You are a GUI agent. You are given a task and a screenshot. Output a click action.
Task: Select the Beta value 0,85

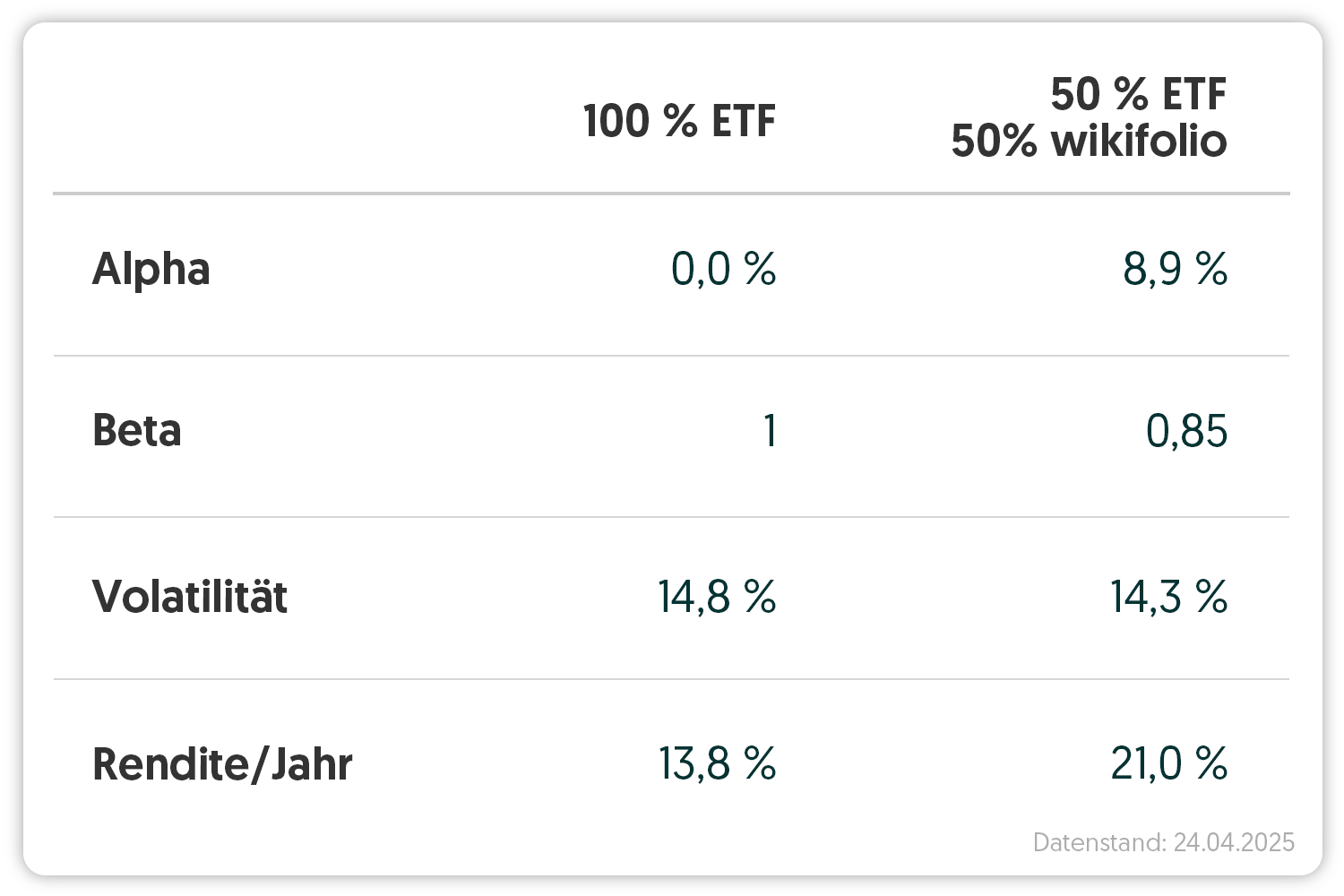pos(1186,431)
